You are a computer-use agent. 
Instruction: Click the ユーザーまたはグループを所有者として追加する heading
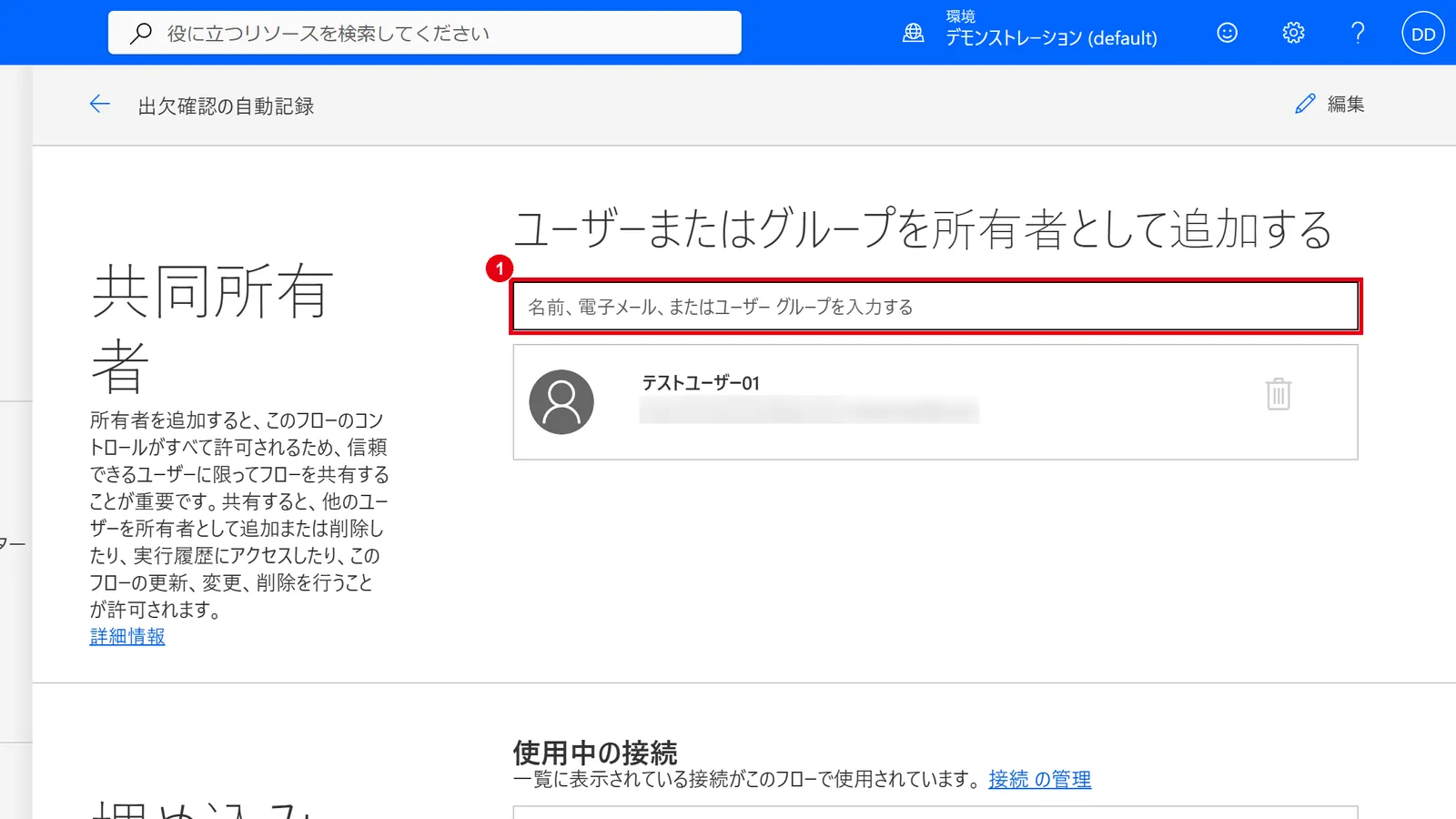point(923,228)
